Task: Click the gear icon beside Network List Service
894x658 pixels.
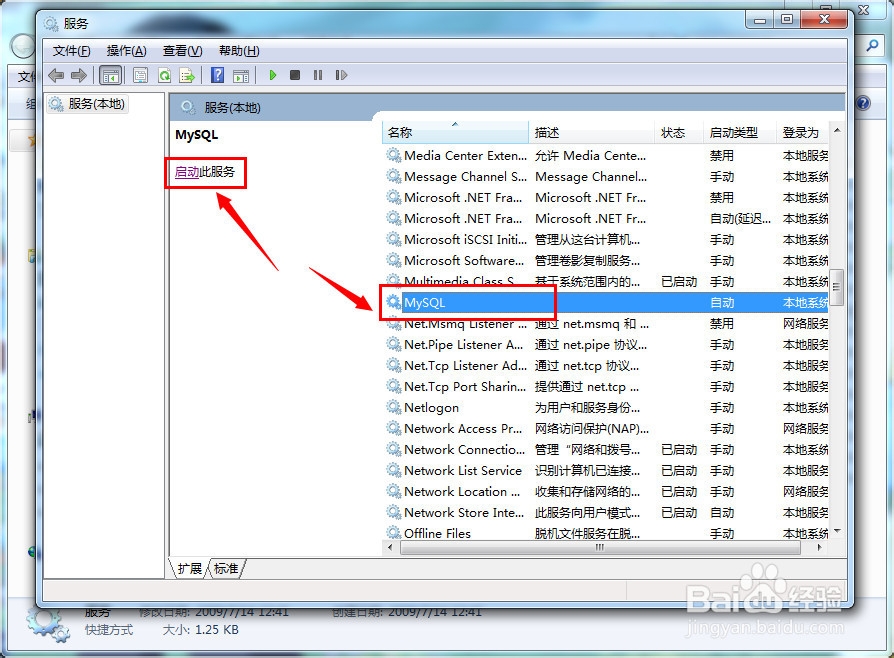Action: tap(393, 470)
